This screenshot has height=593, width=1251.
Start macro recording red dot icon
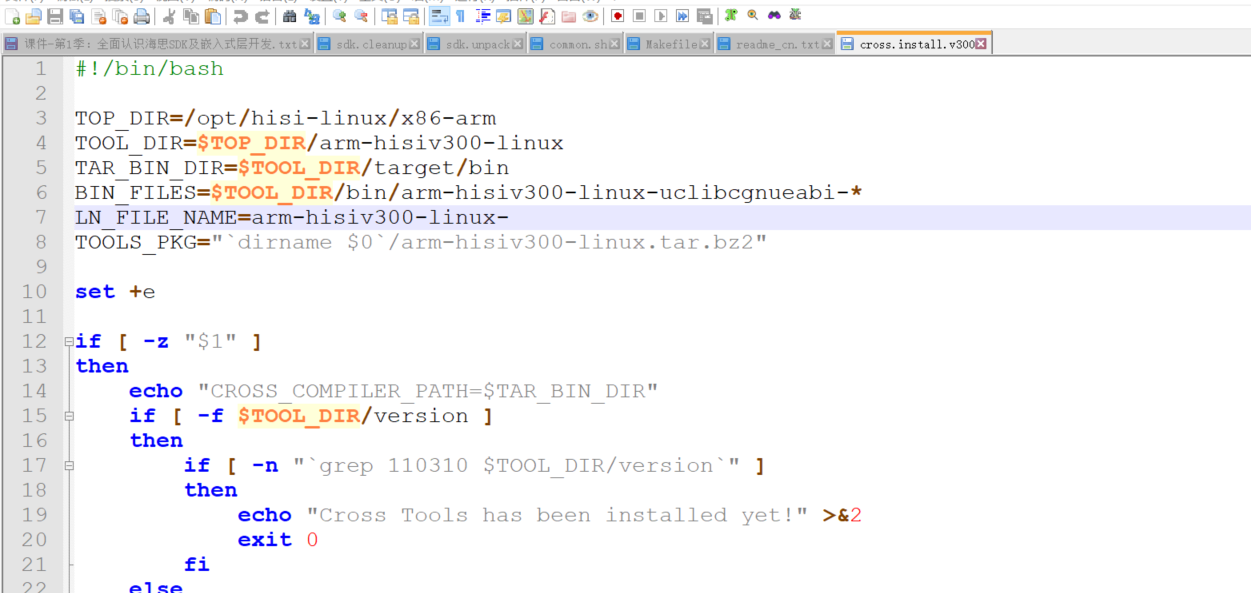coord(617,16)
